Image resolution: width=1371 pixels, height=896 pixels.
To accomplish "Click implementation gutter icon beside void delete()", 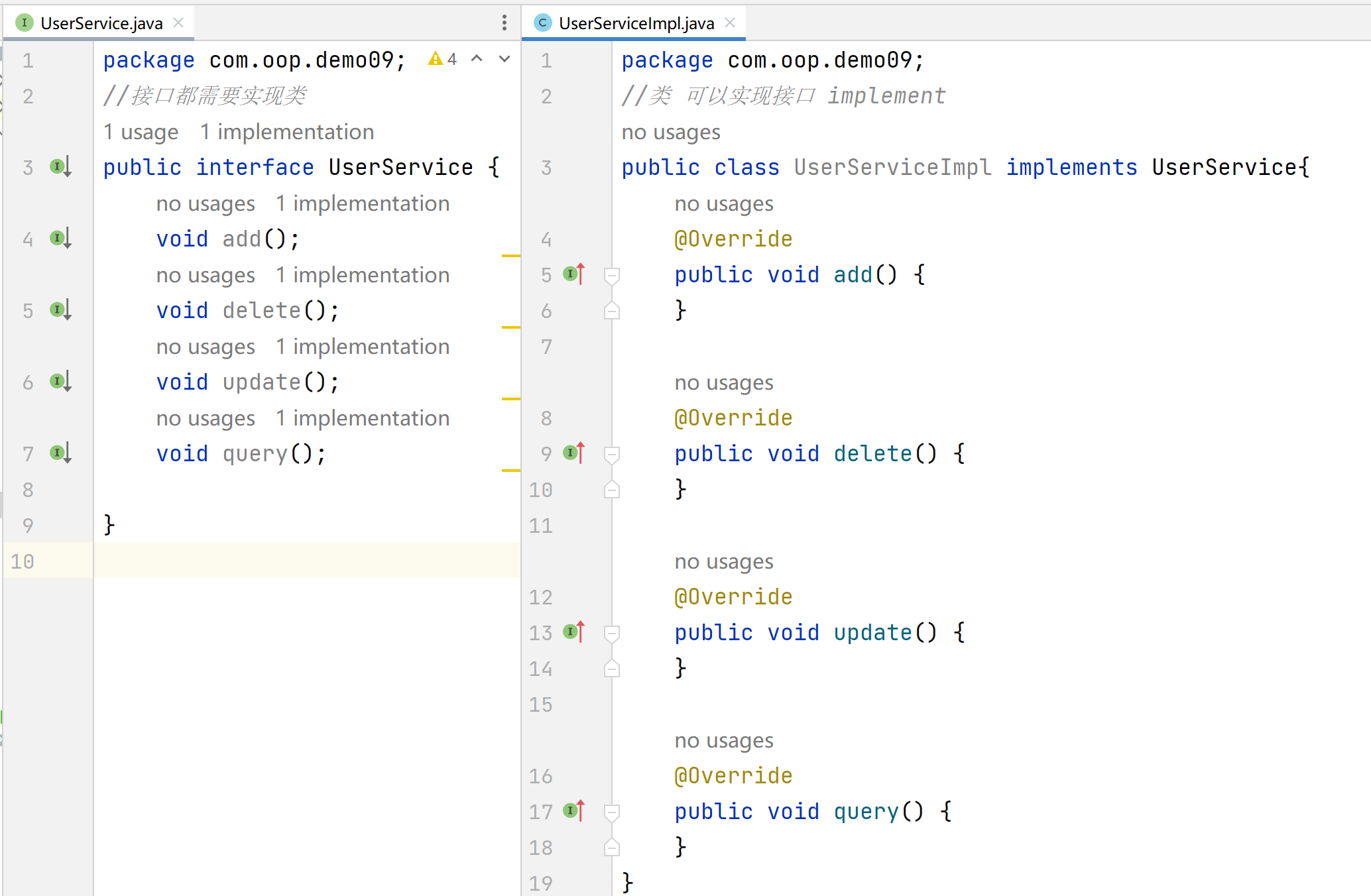I will point(60,309).
